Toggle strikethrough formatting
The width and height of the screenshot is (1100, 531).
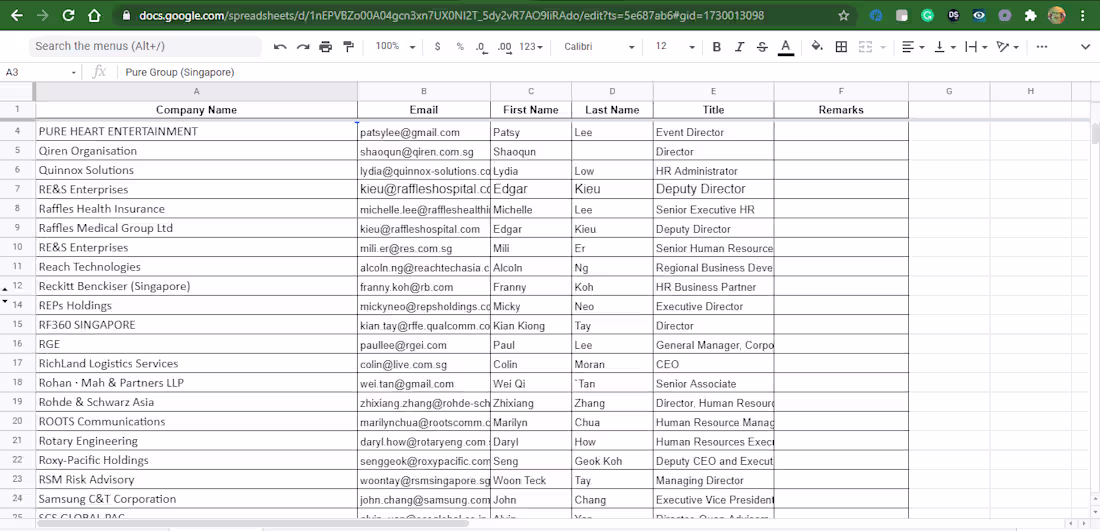(762, 46)
